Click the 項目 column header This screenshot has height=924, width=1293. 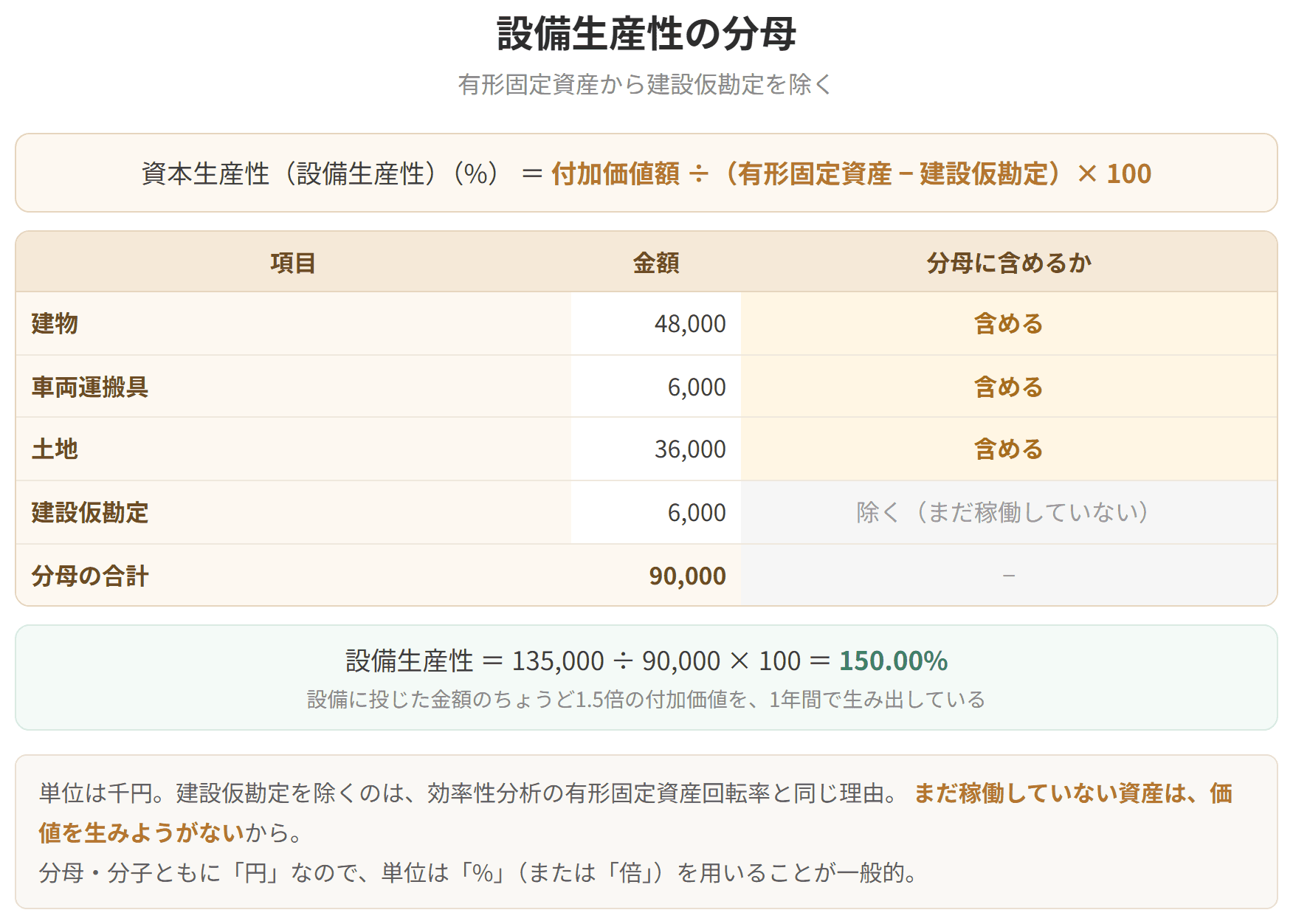pos(293,263)
